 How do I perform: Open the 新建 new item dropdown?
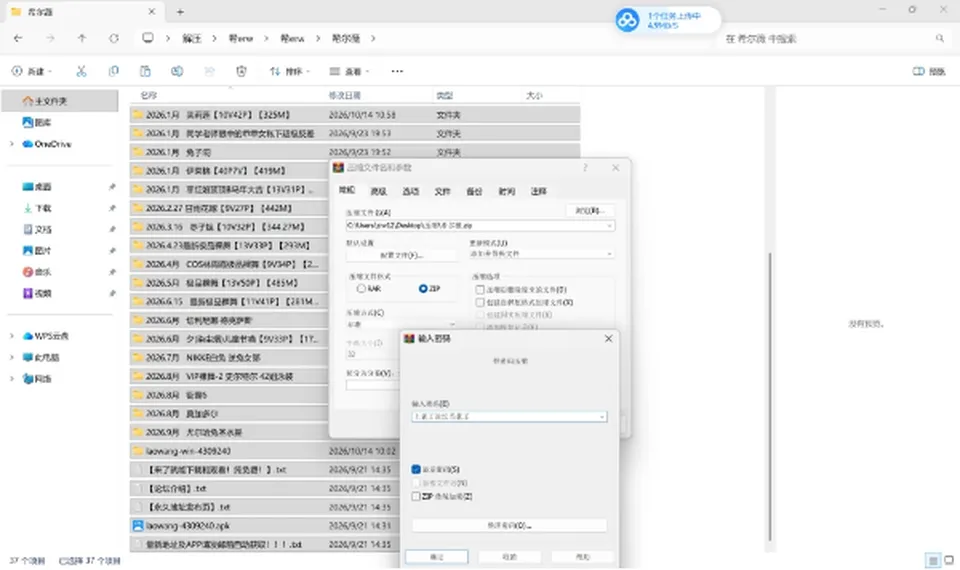tap(32, 72)
